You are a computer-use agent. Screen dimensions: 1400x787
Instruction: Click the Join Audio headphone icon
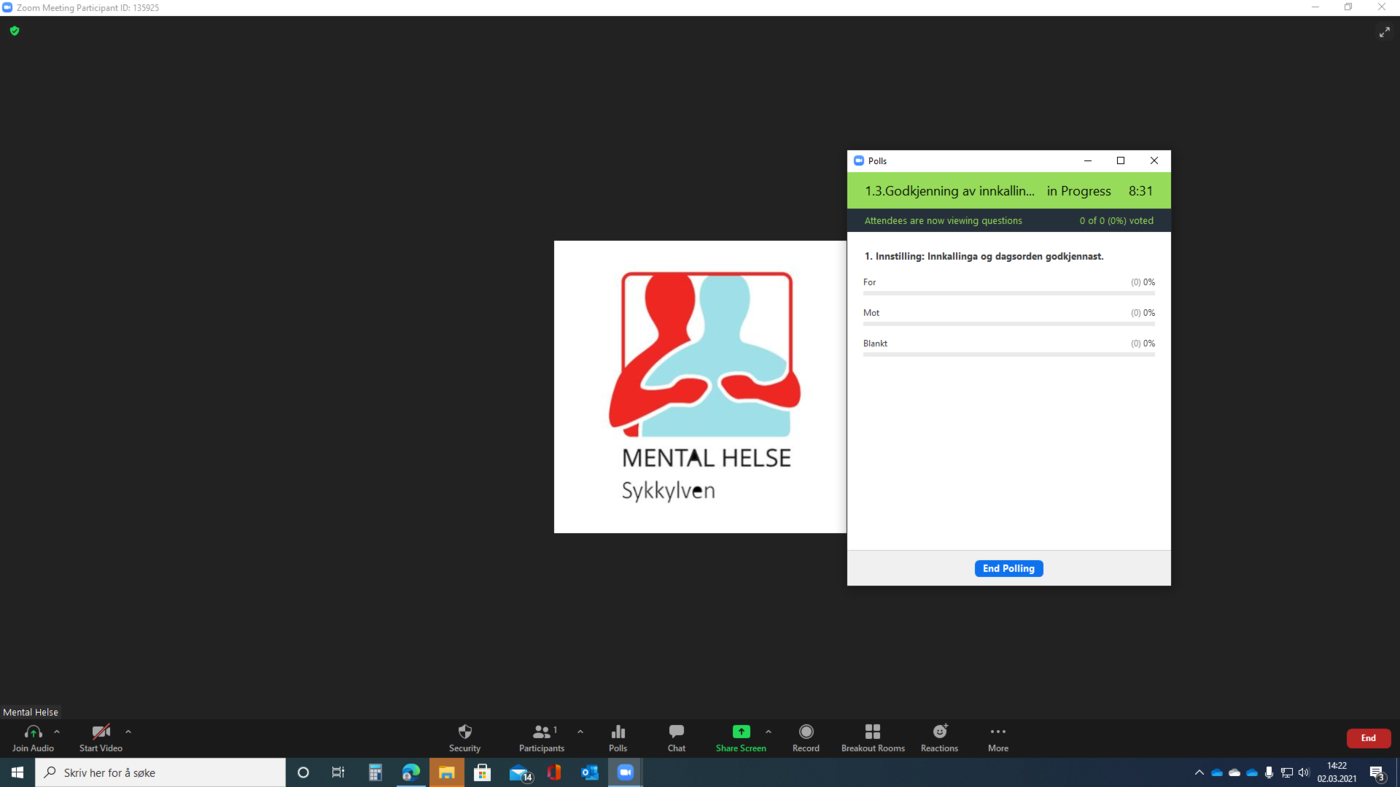tap(33, 732)
